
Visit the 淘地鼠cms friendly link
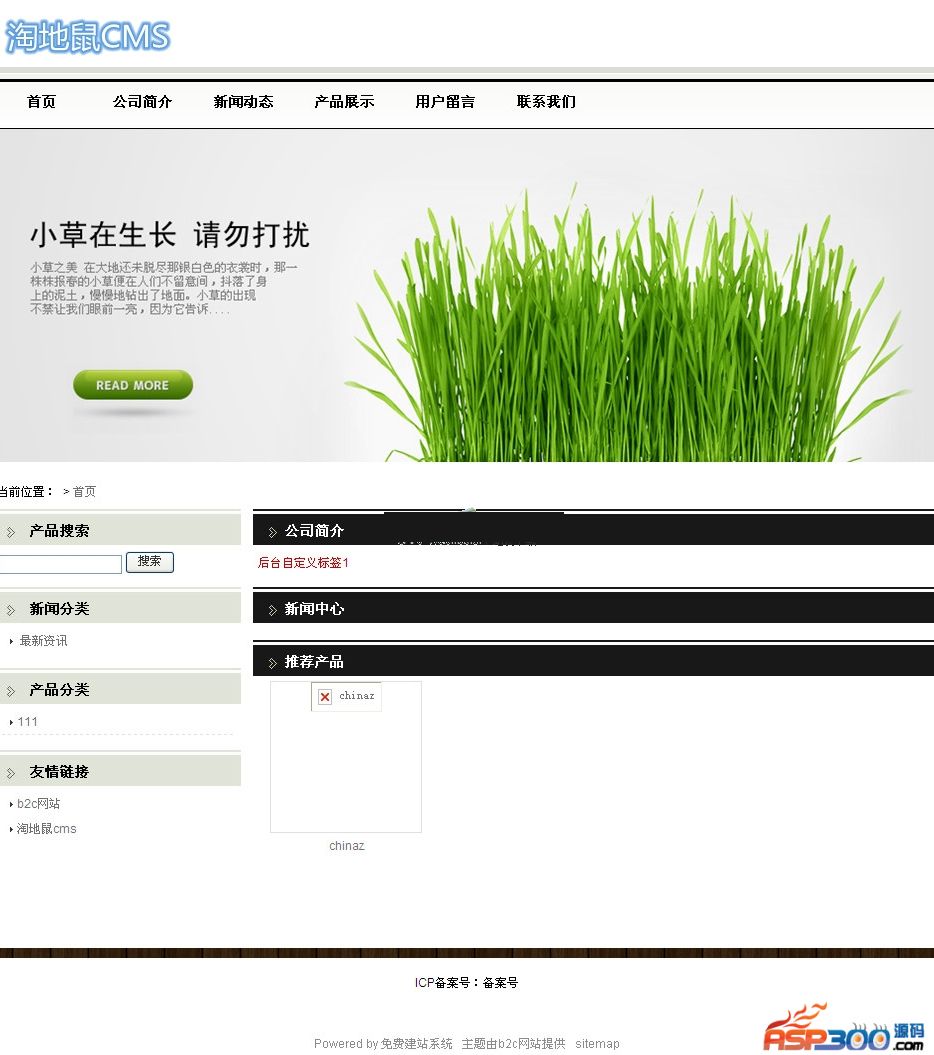tap(46, 829)
